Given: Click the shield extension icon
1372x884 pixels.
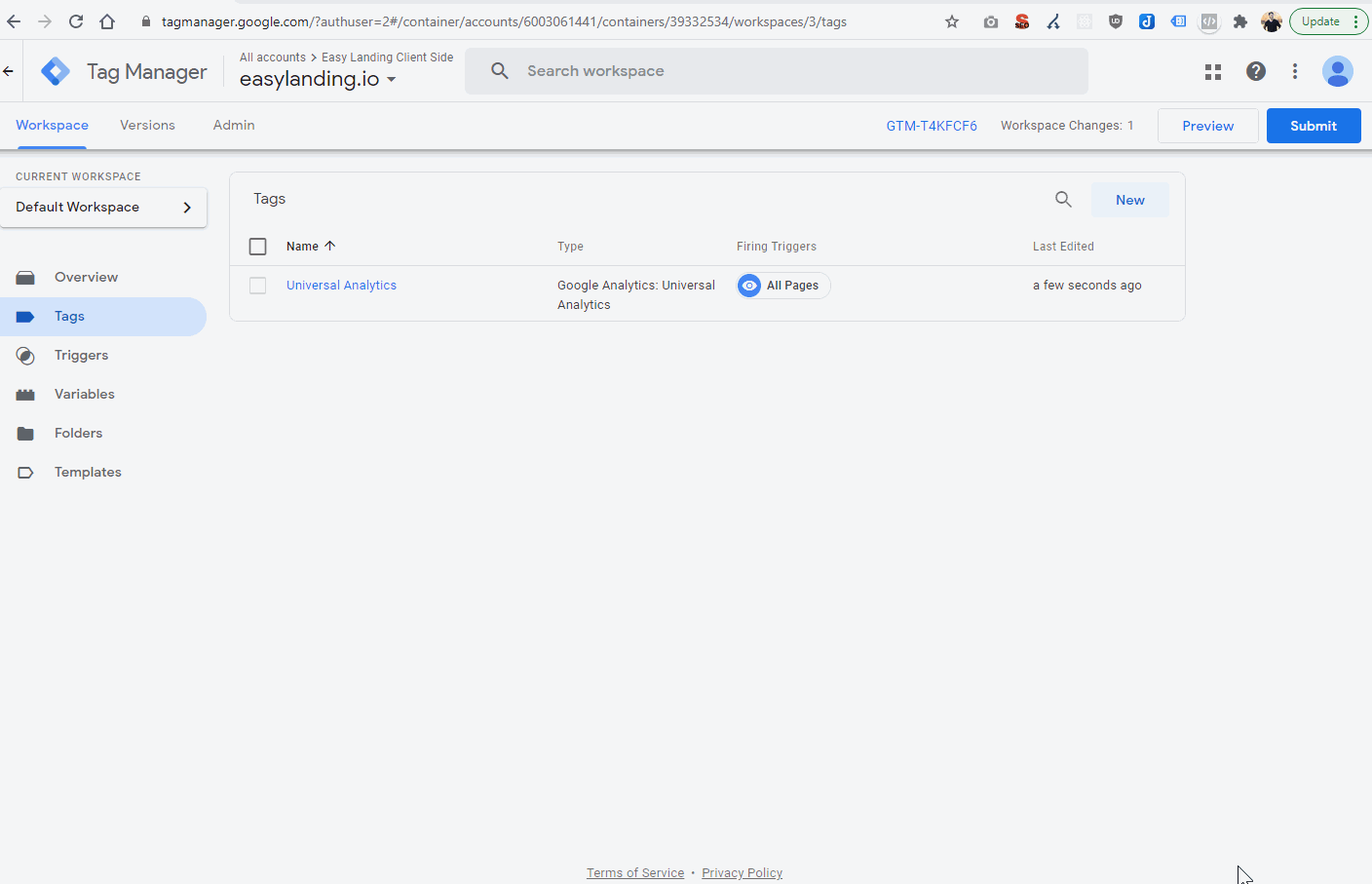Looking at the screenshot, I should coord(1116,21).
